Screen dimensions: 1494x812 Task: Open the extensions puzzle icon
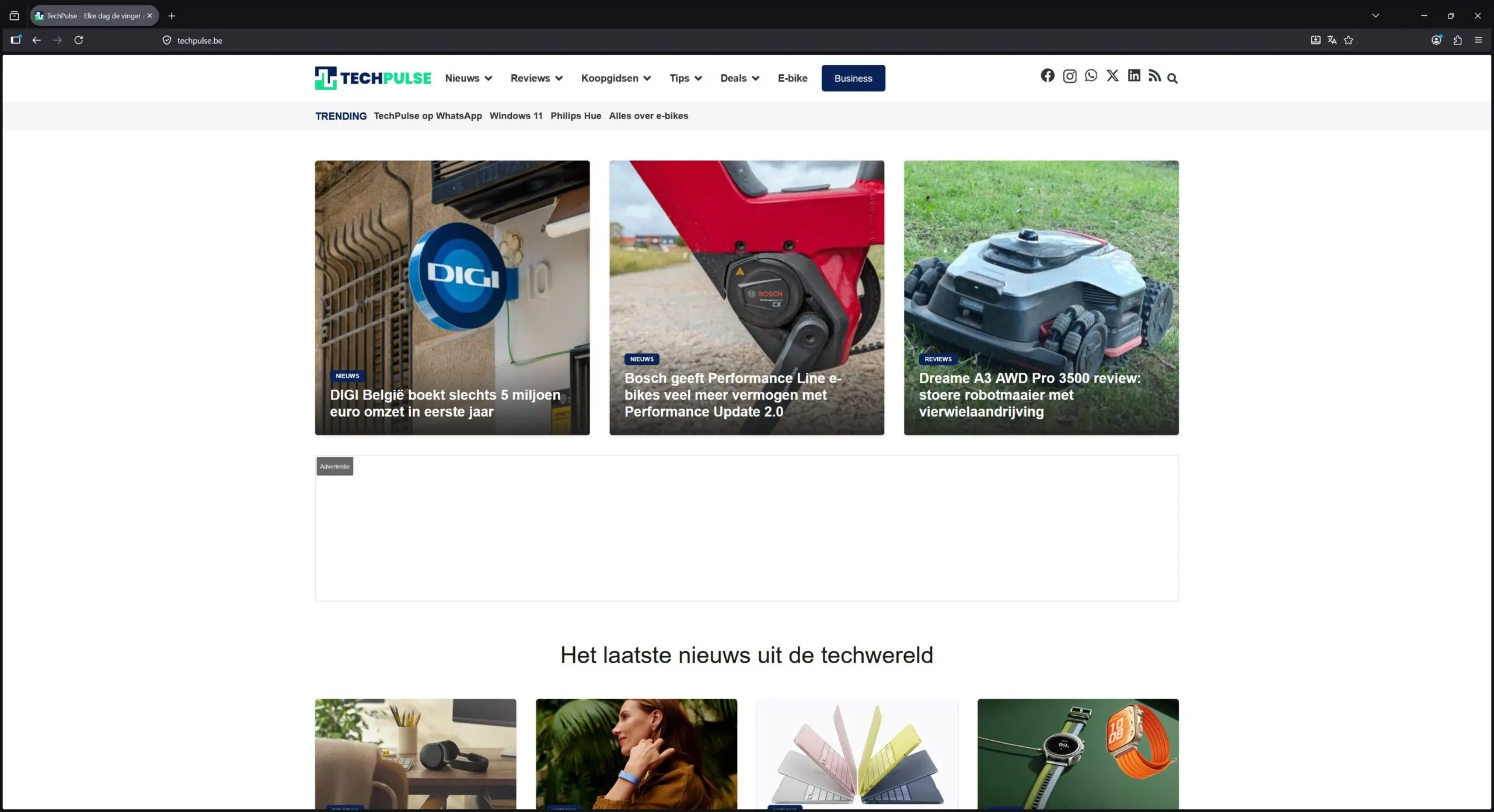1458,40
